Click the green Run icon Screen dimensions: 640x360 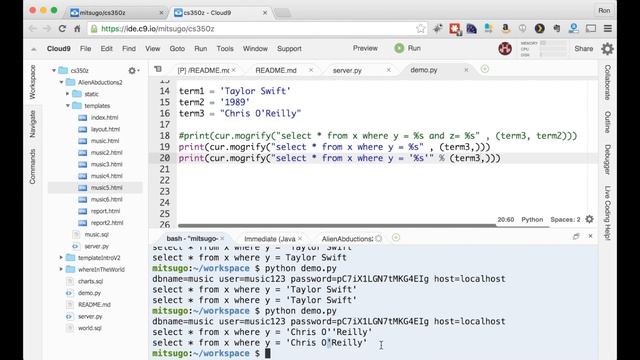click(x=399, y=48)
